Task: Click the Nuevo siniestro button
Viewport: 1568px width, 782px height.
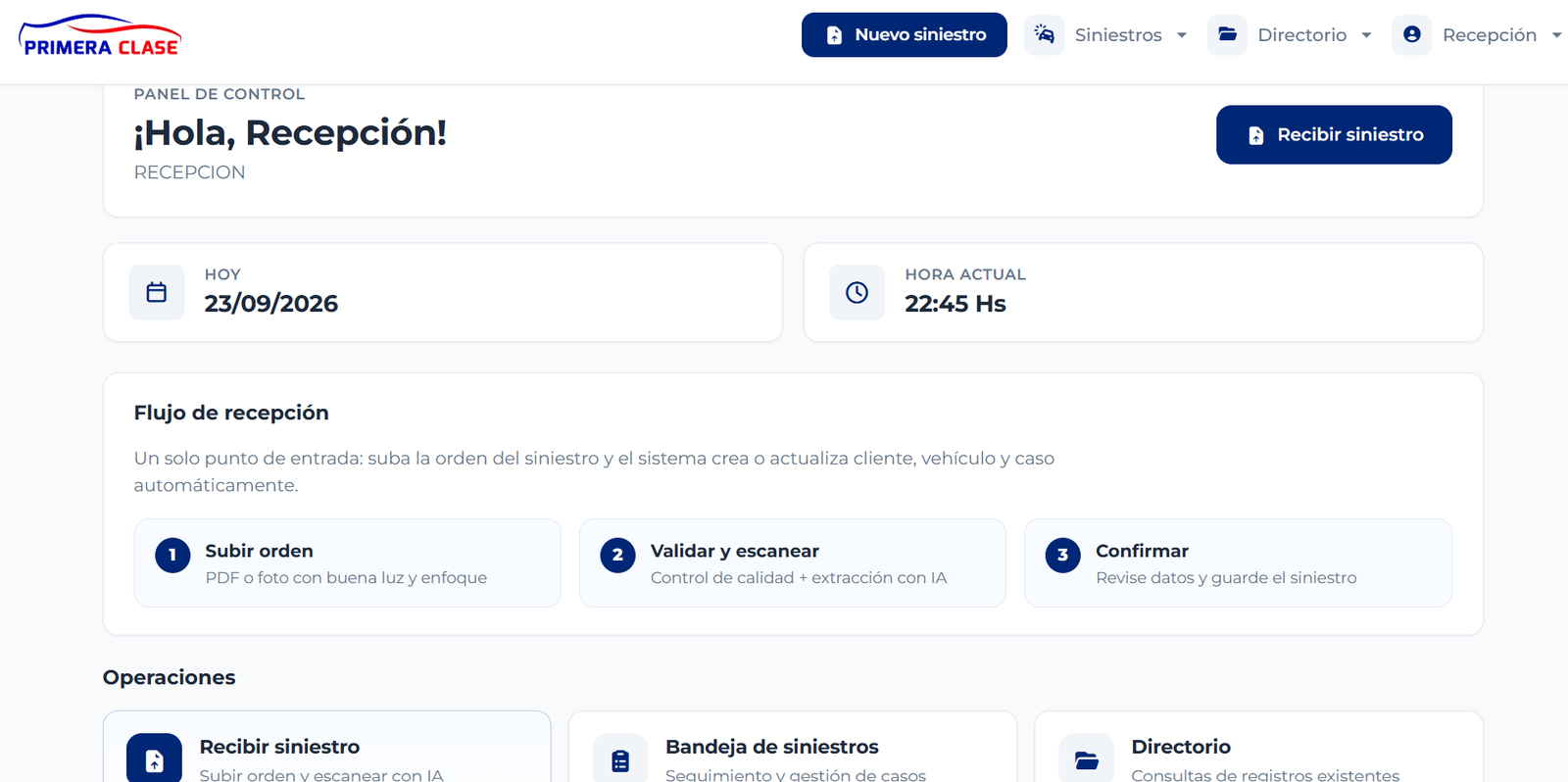Action: tap(904, 35)
